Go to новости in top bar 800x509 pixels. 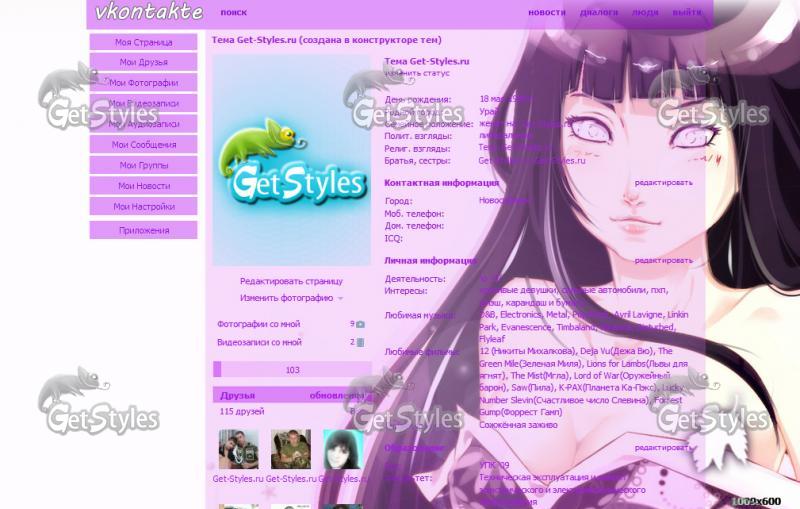pos(546,12)
